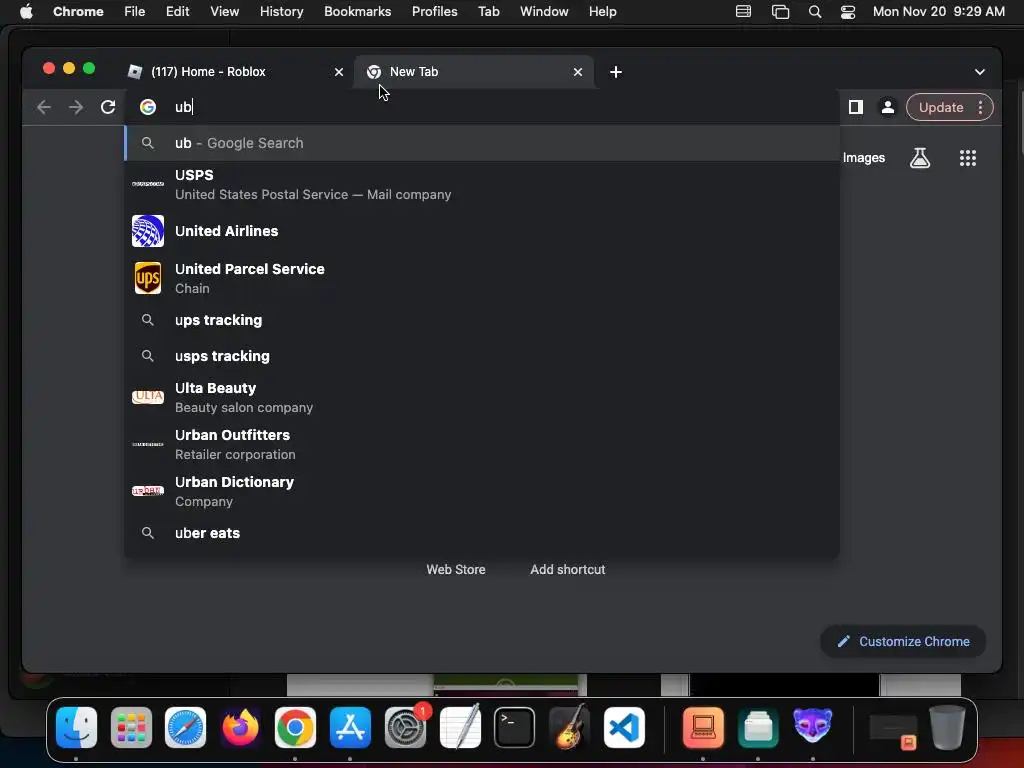Open Visual Studio Code from the Dock
The height and width of the screenshot is (768, 1024).
pyautogui.click(x=624, y=728)
